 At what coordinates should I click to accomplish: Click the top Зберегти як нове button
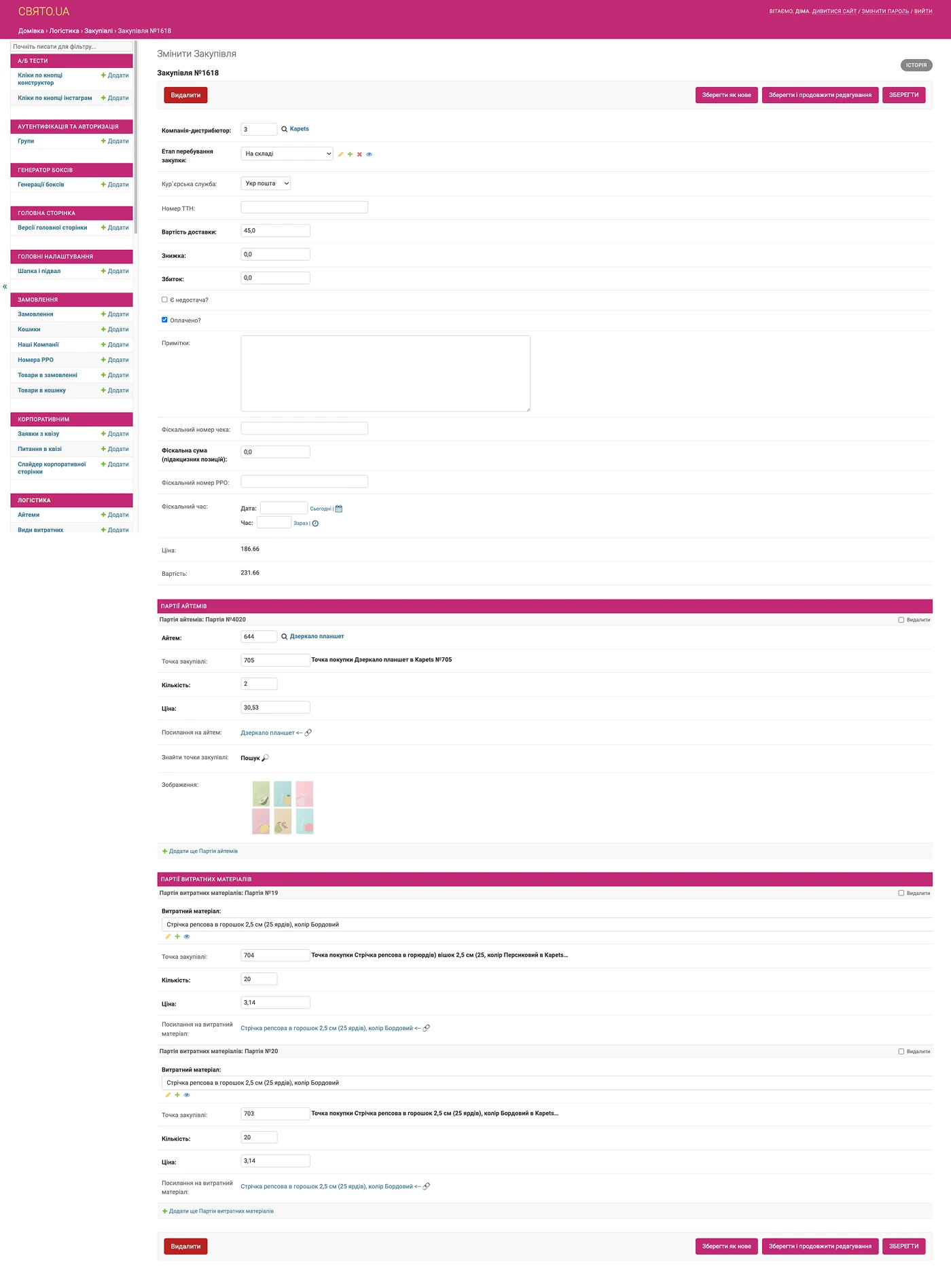(x=726, y=95)
